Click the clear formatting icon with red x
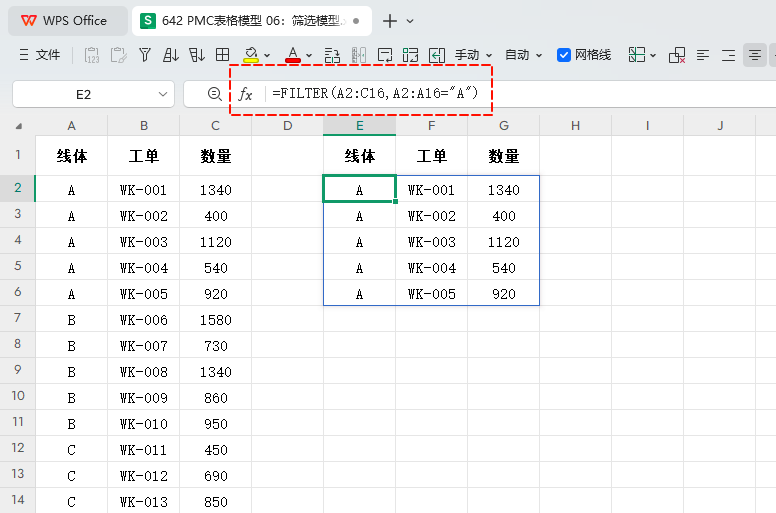Viewport: 776px width, 513px height. tap(677, 55)
